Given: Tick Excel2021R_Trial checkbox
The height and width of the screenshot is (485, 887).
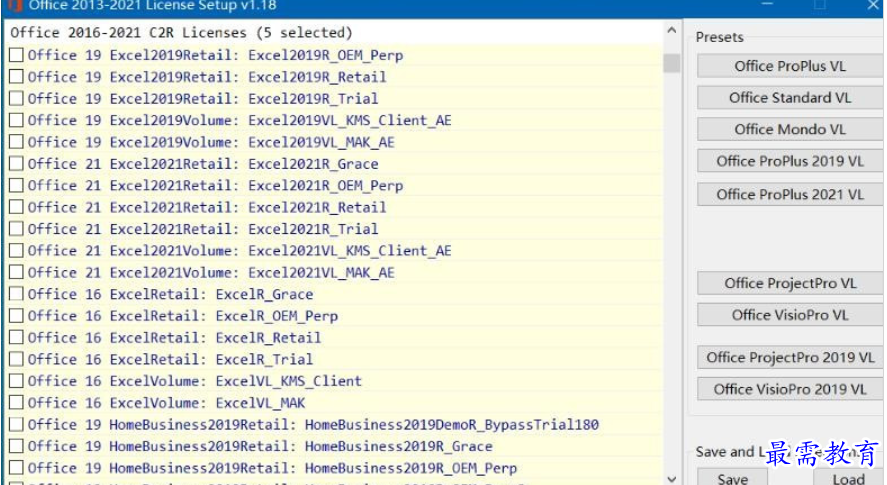Looking at the screenshot, I should [16, 229].
